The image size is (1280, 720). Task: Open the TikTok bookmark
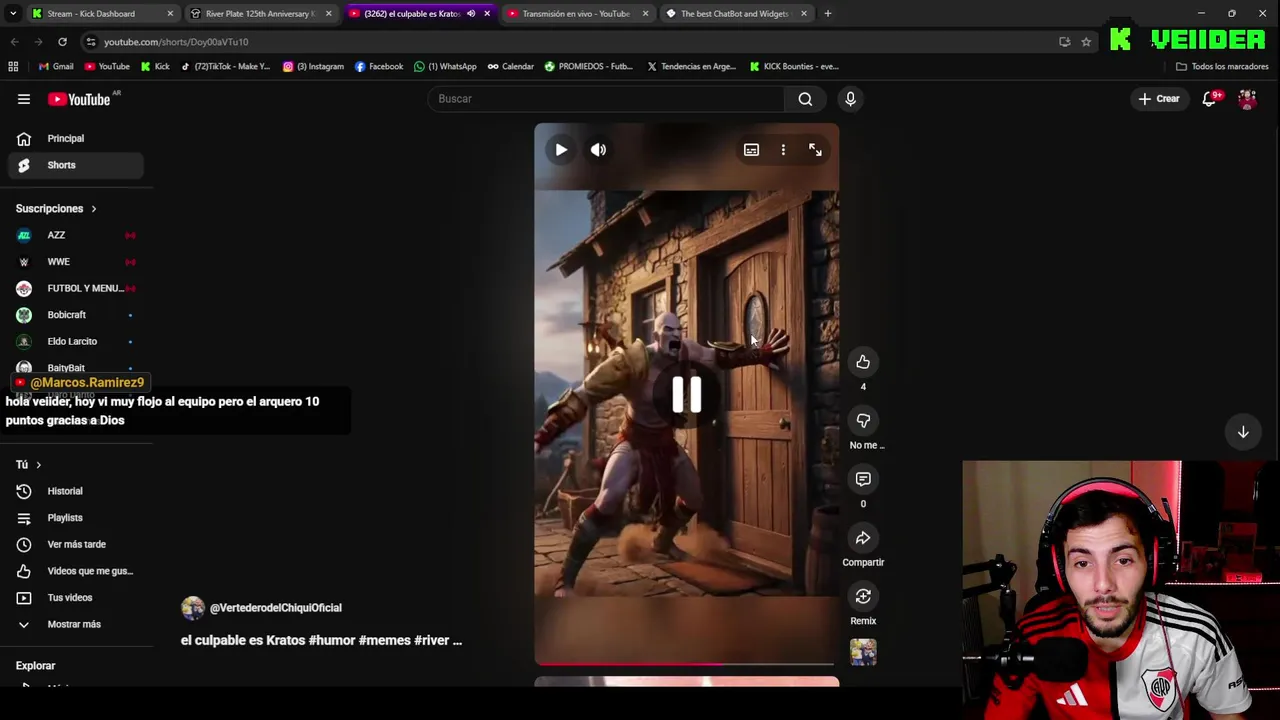point(225,67)
